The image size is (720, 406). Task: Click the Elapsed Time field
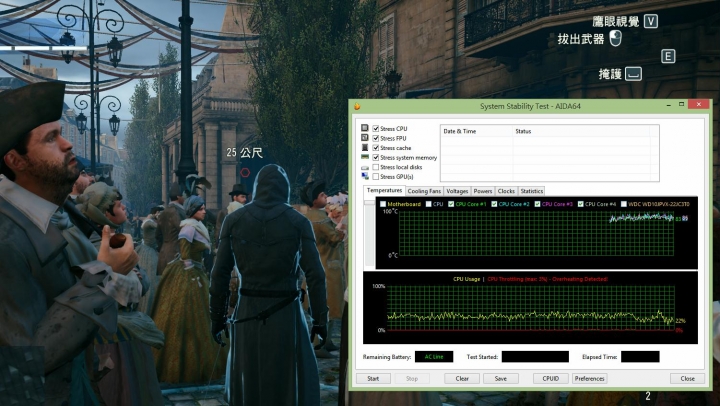(x=640, y=356)
